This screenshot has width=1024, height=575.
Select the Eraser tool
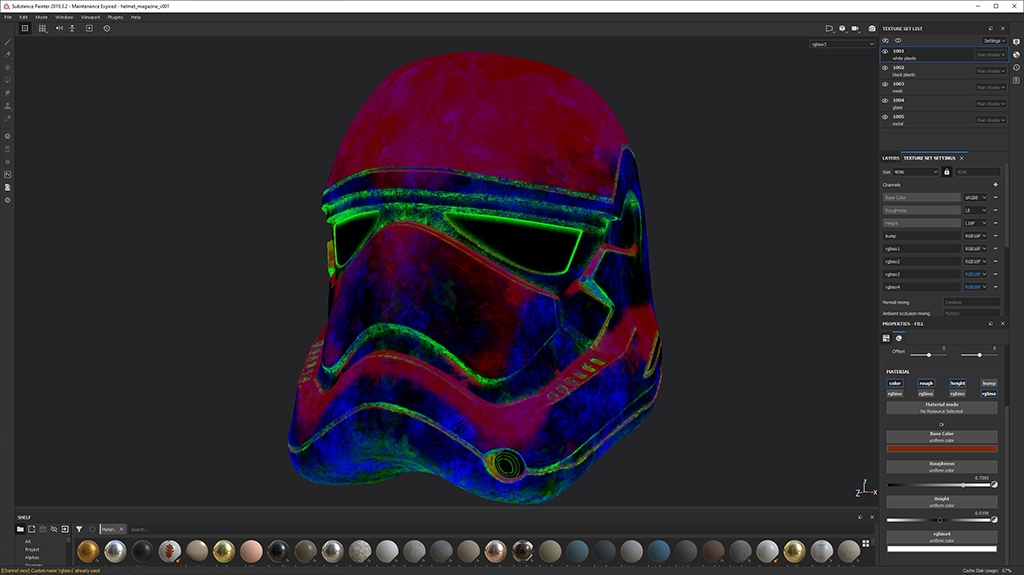[8, 55]
